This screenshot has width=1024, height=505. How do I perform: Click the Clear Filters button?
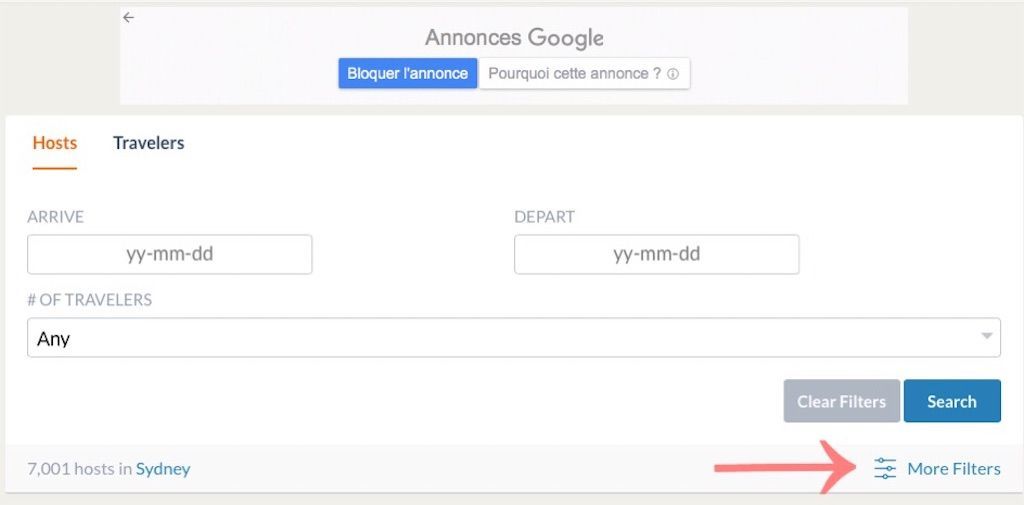tap(842, 401)
